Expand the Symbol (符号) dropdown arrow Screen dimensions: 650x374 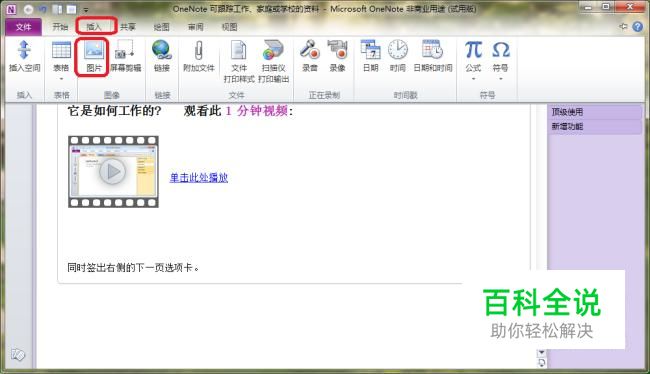[x=500, y=78]
